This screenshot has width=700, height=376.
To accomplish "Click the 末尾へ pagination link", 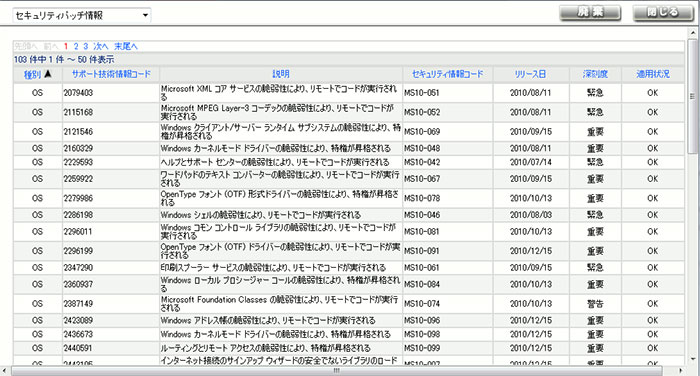I will [126, 46].
